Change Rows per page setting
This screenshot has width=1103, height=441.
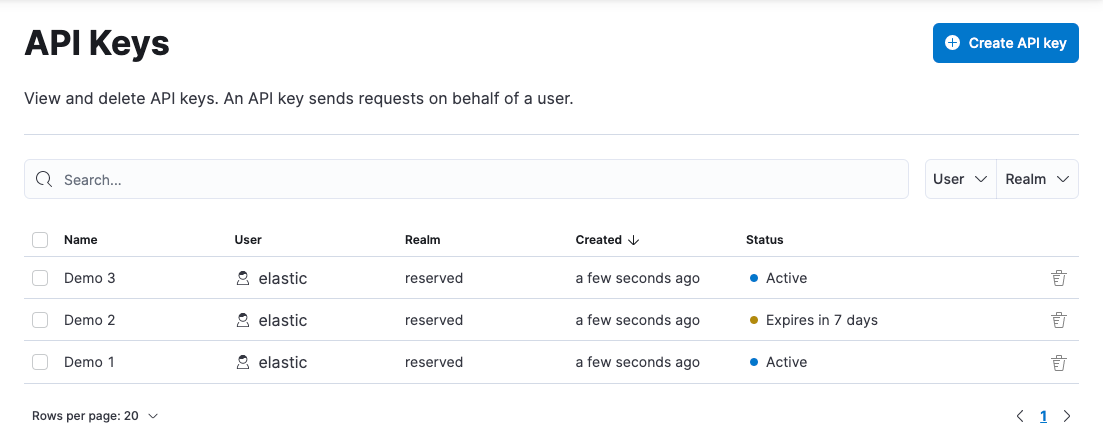95,416
